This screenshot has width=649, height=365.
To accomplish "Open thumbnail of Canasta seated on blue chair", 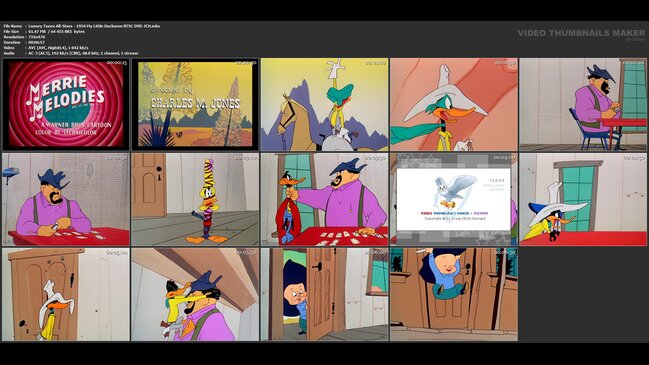I will (x=583, y=104).
